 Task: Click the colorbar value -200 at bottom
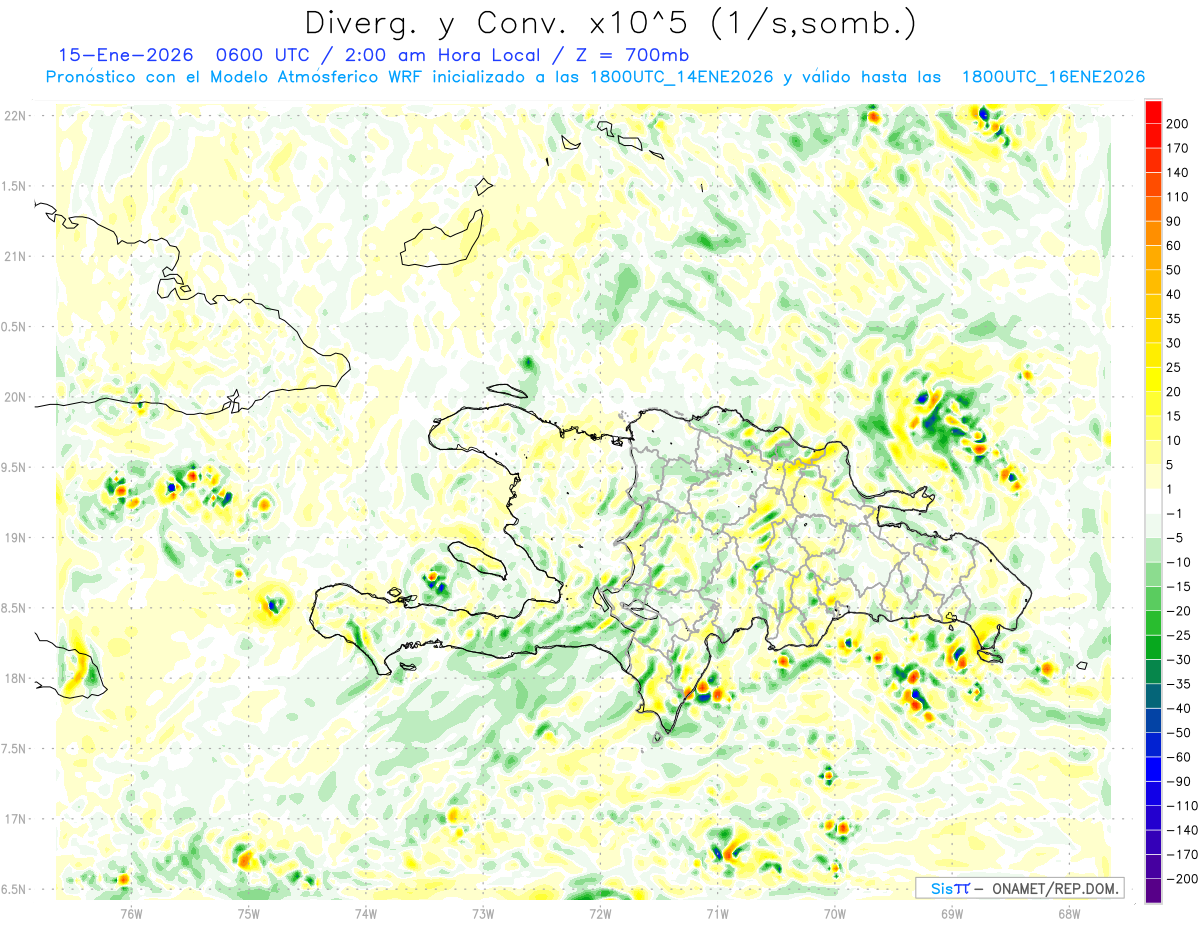coord(1181,879)
